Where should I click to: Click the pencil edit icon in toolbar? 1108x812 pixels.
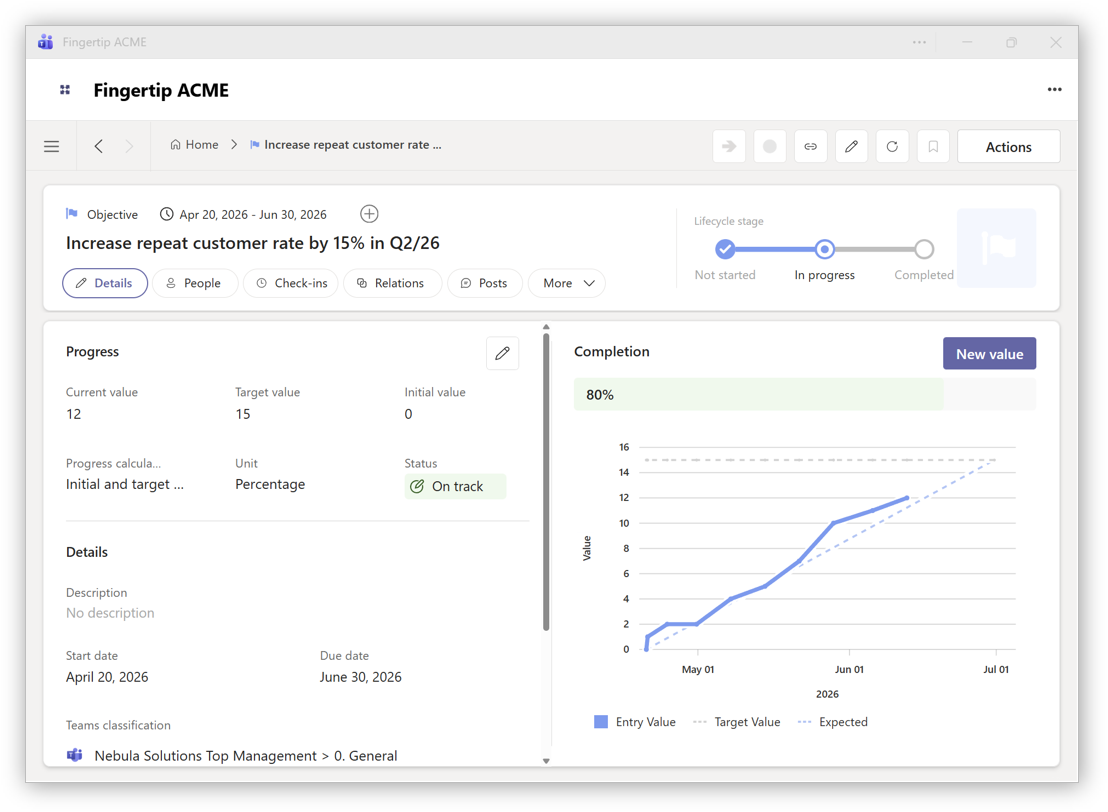[x=851, y=147]
